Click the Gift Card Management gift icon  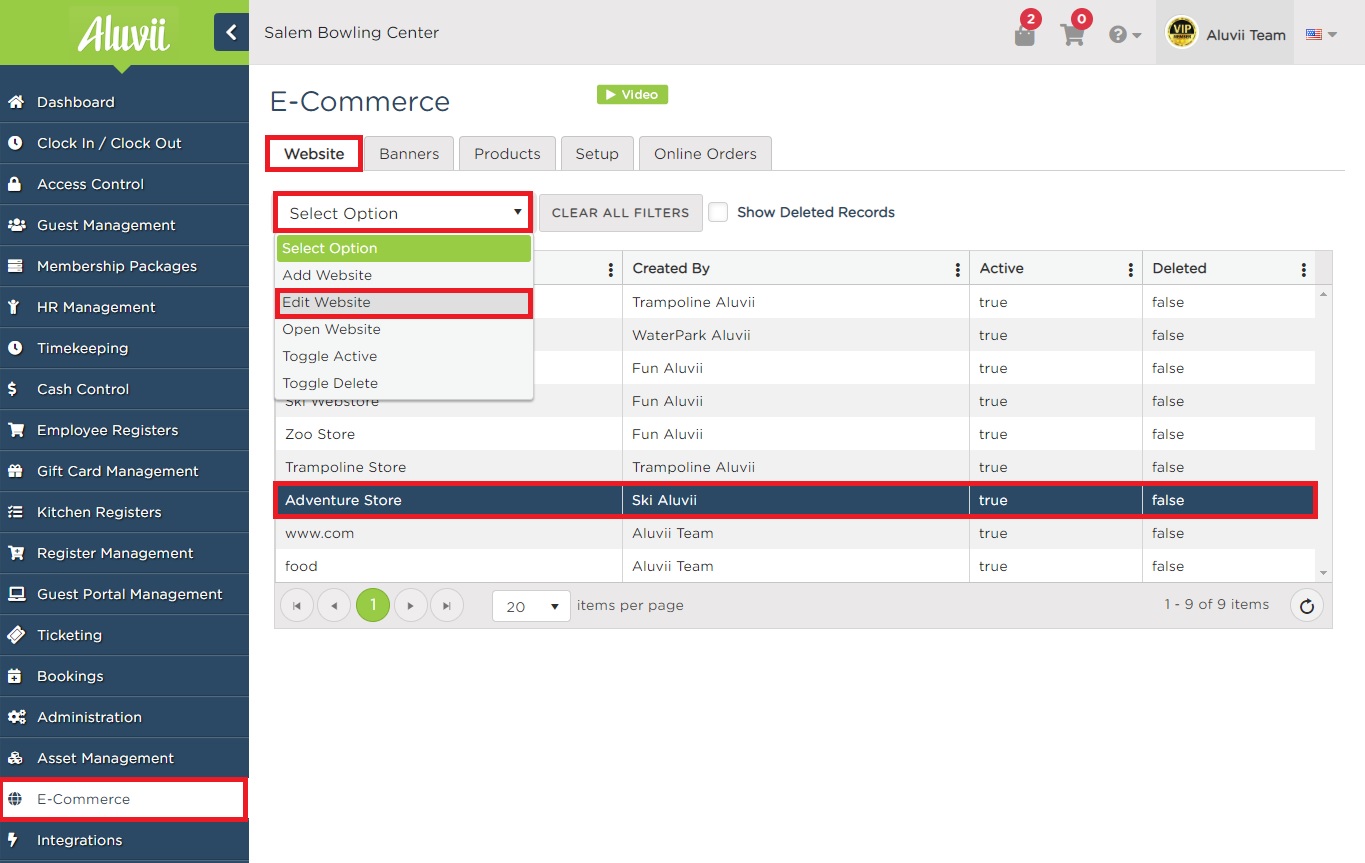click(x=15, y=471)
